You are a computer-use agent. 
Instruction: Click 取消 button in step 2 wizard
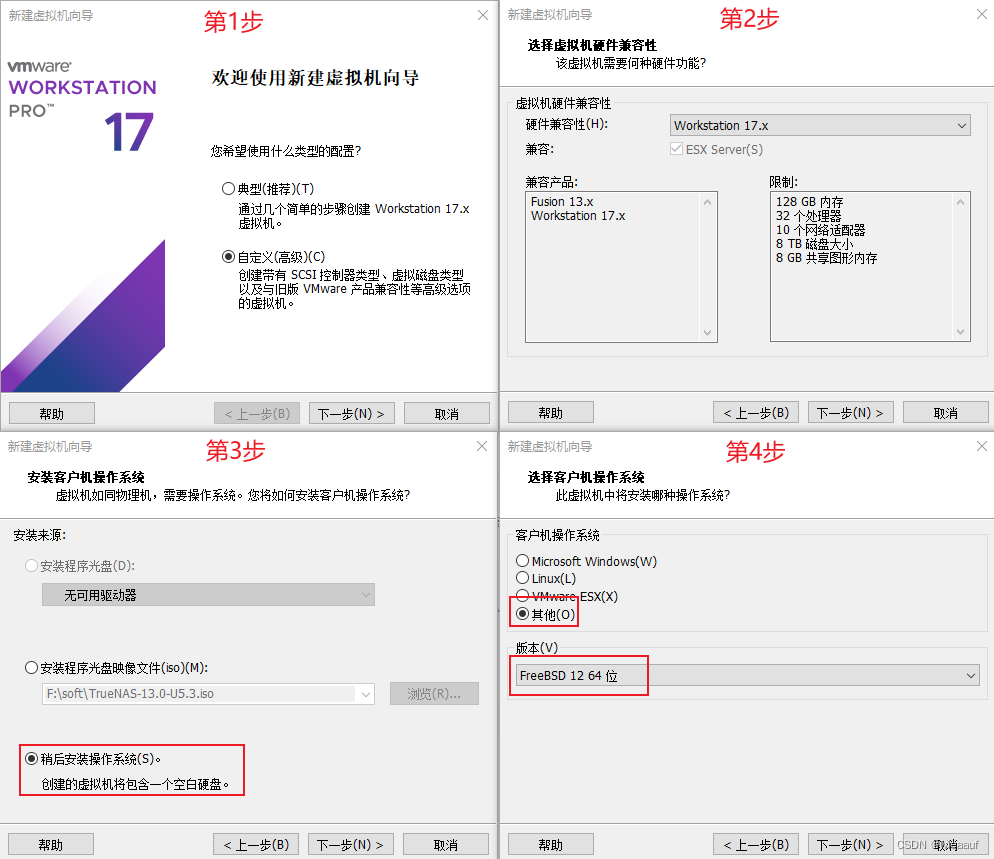pos(945,413)
